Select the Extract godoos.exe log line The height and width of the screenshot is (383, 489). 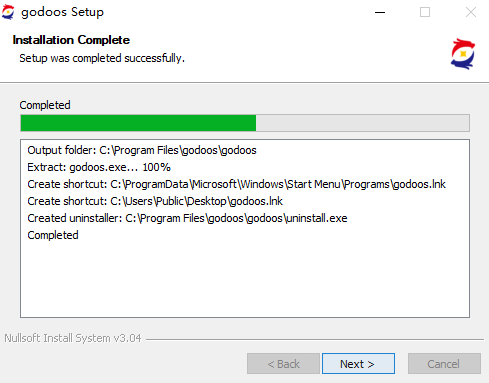pos(99,167)
